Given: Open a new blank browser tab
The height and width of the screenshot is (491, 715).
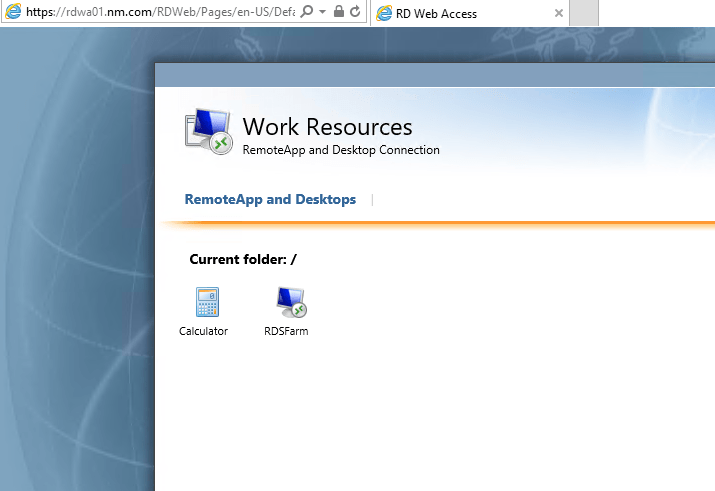Looking at the screenshot, I should 584,13.
